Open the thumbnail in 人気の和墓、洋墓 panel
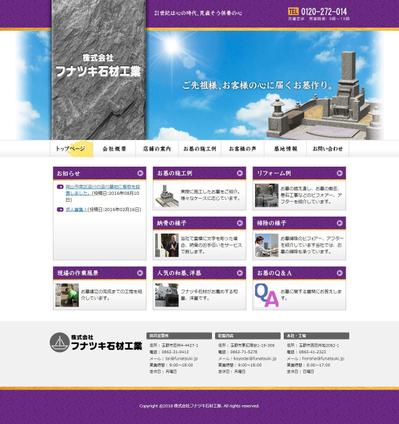Viewport: 399px width, 424px height. [x=167, y=295]
